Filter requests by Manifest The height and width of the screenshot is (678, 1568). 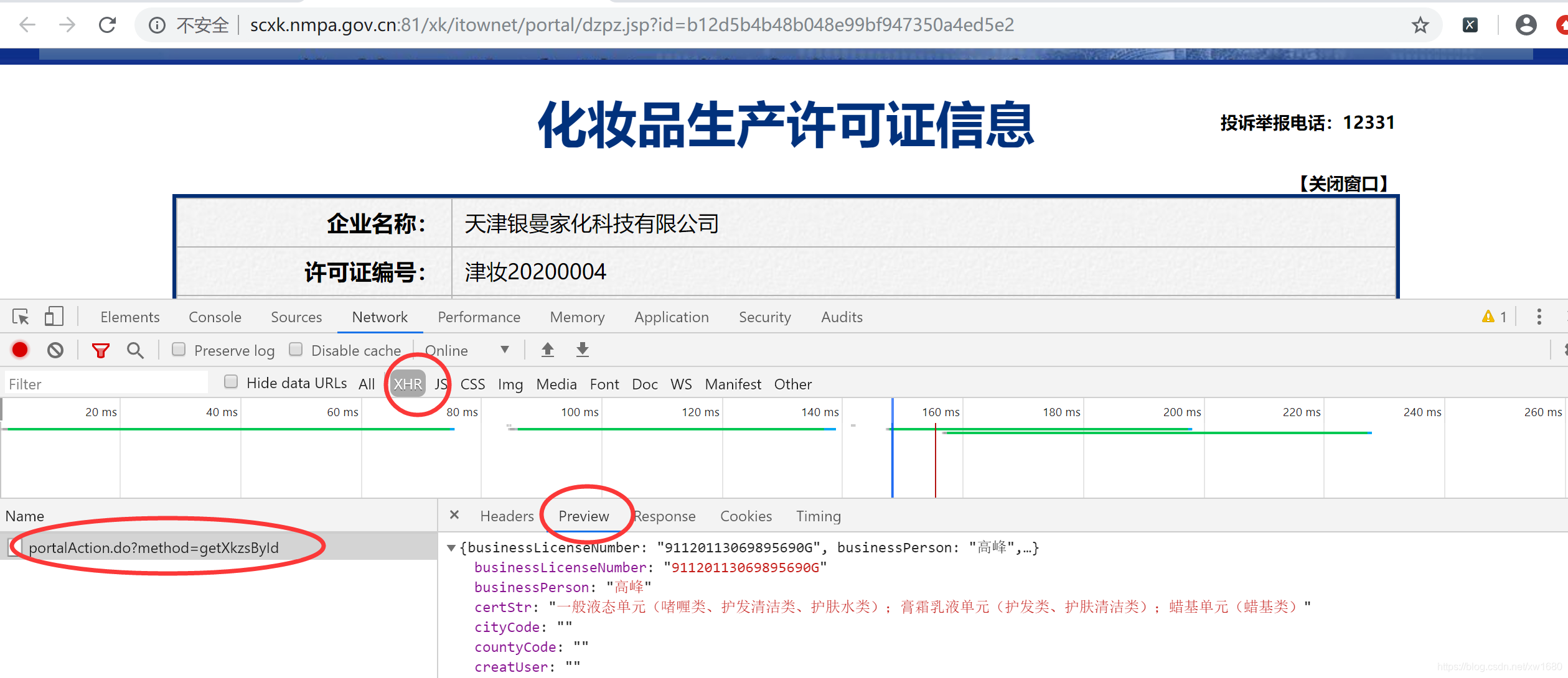click(x=733, y=384)
